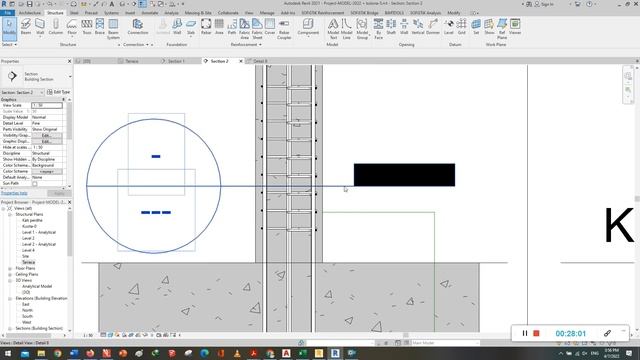The width and height of the screenshot is (640, 360).
Task: Switch to the Detail 0 view tab
Action: pos(260,61)
